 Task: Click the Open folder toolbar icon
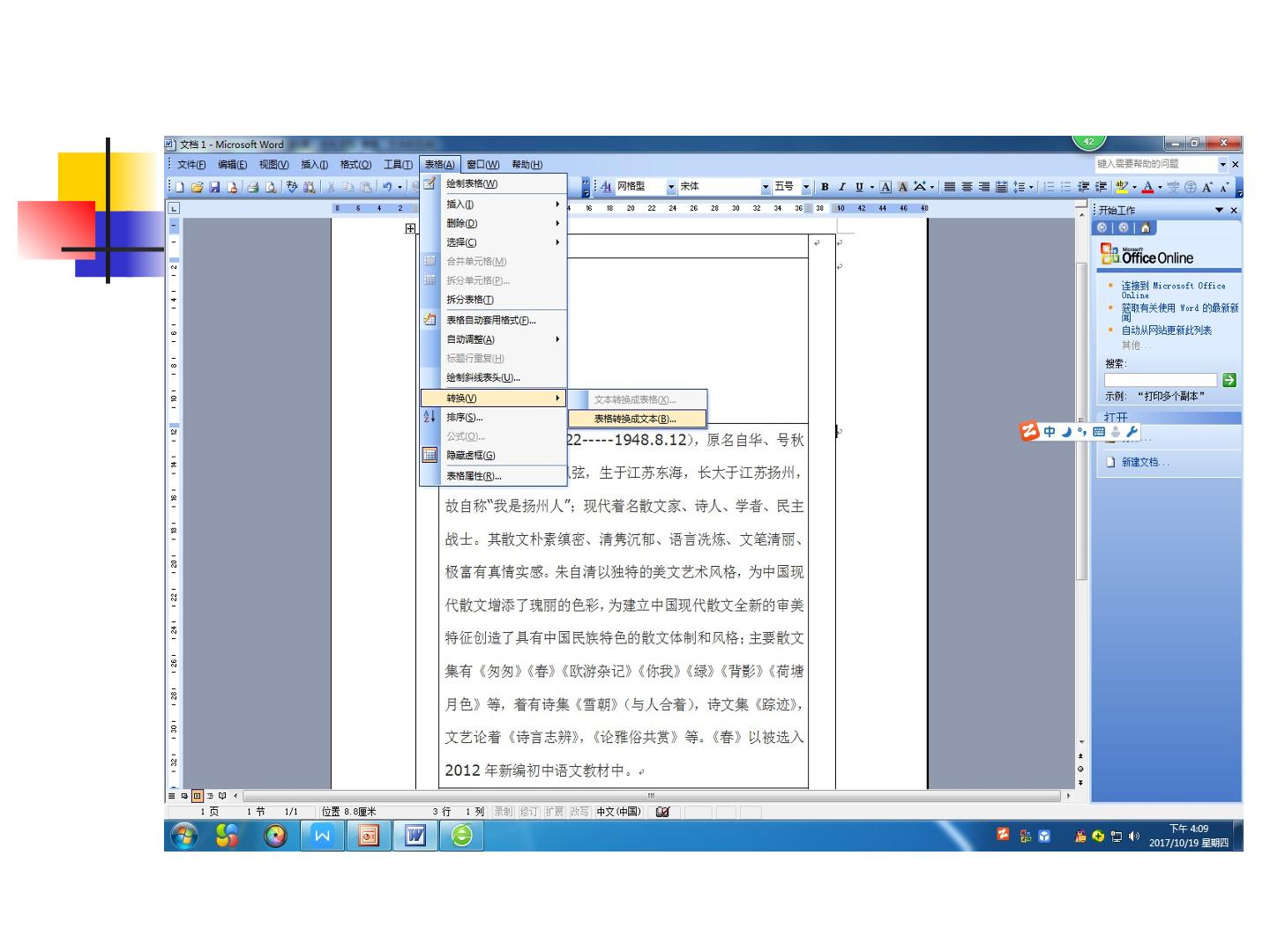[x=197, y=187]
